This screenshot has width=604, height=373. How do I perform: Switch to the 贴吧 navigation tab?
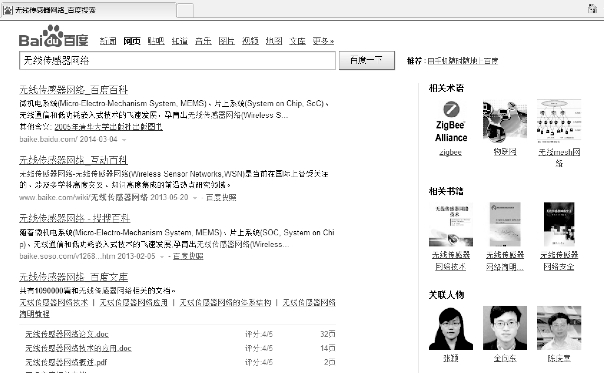point(156,41)
